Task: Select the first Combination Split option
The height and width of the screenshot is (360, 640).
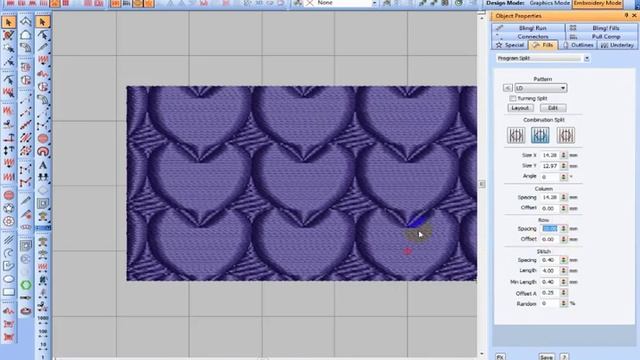Action: (516, 135)
